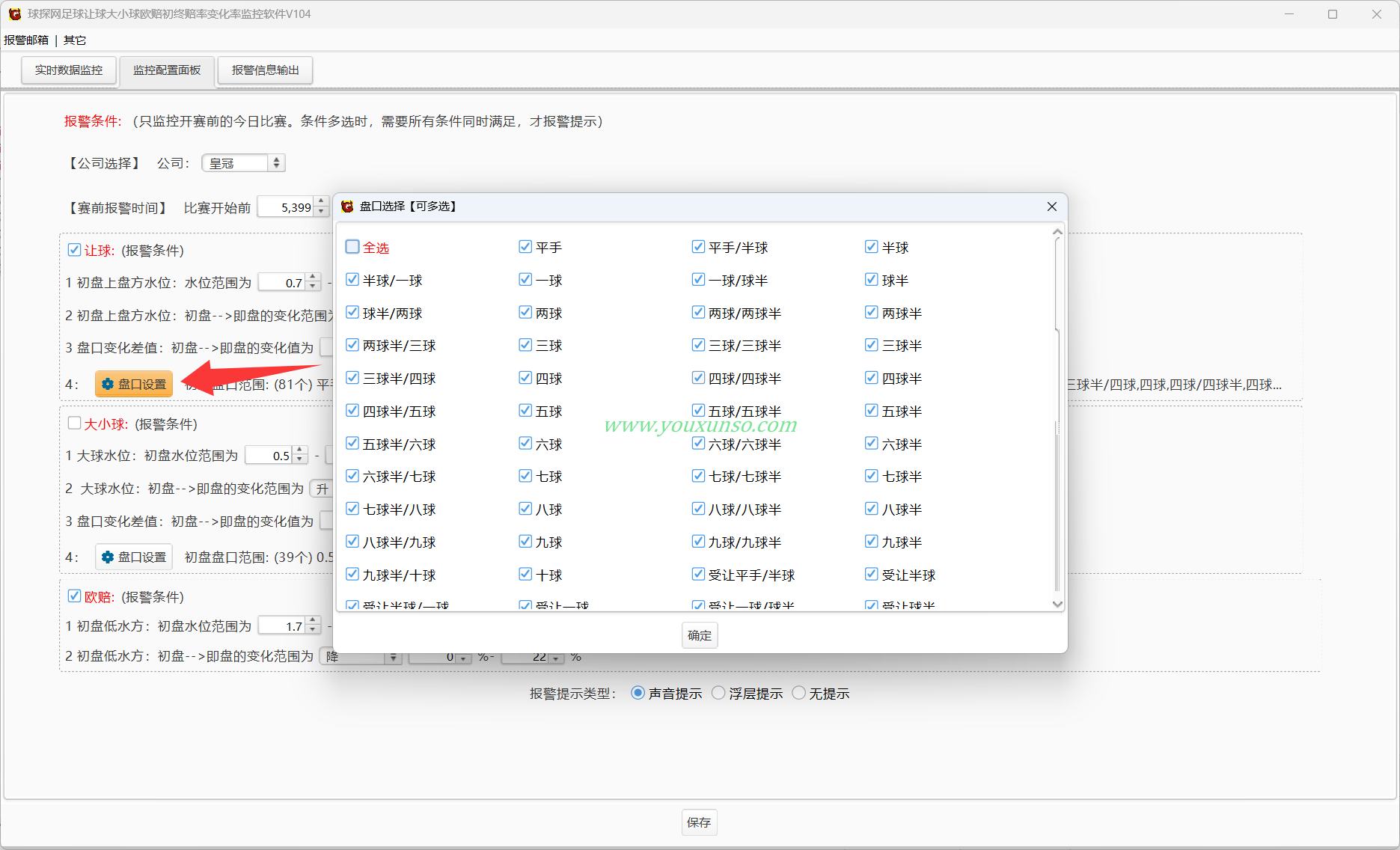Select 无提示 alert type

coord(798,693)
